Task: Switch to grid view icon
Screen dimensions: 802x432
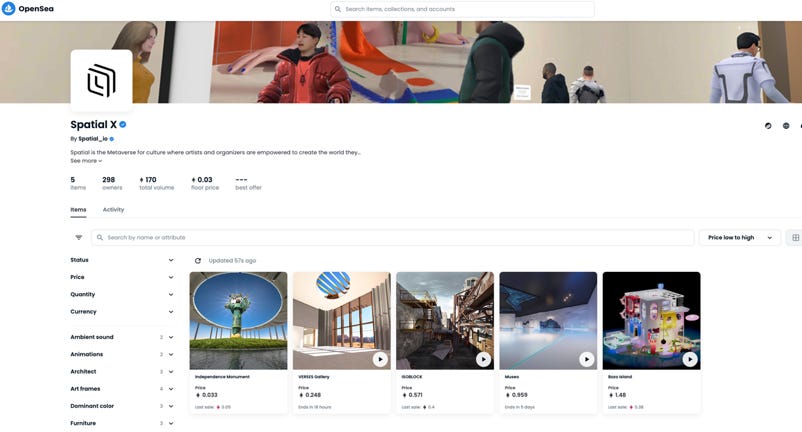Action: [x=795, y=237]
